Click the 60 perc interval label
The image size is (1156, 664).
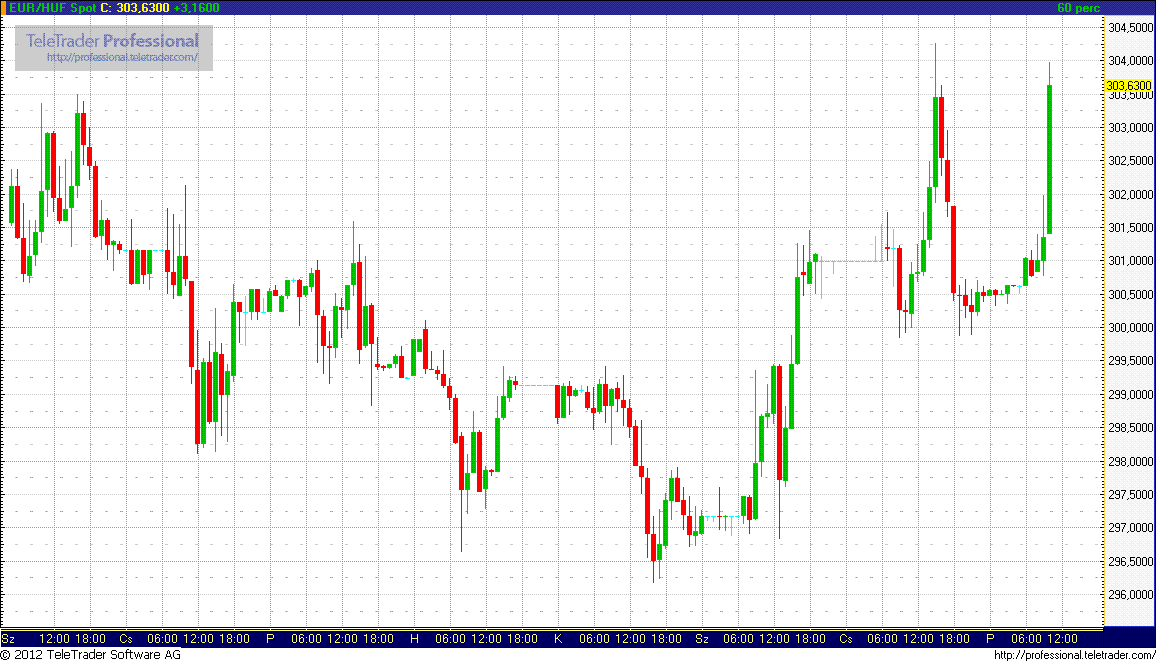pos(1078,7)
